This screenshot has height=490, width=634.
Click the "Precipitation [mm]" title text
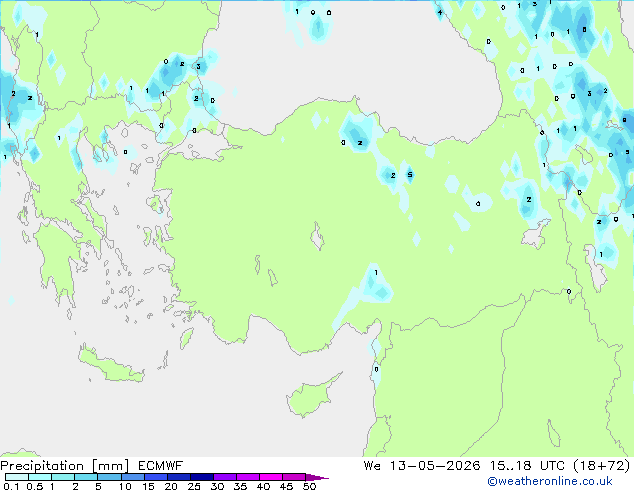pyautogui.click(x=65, y=466)
